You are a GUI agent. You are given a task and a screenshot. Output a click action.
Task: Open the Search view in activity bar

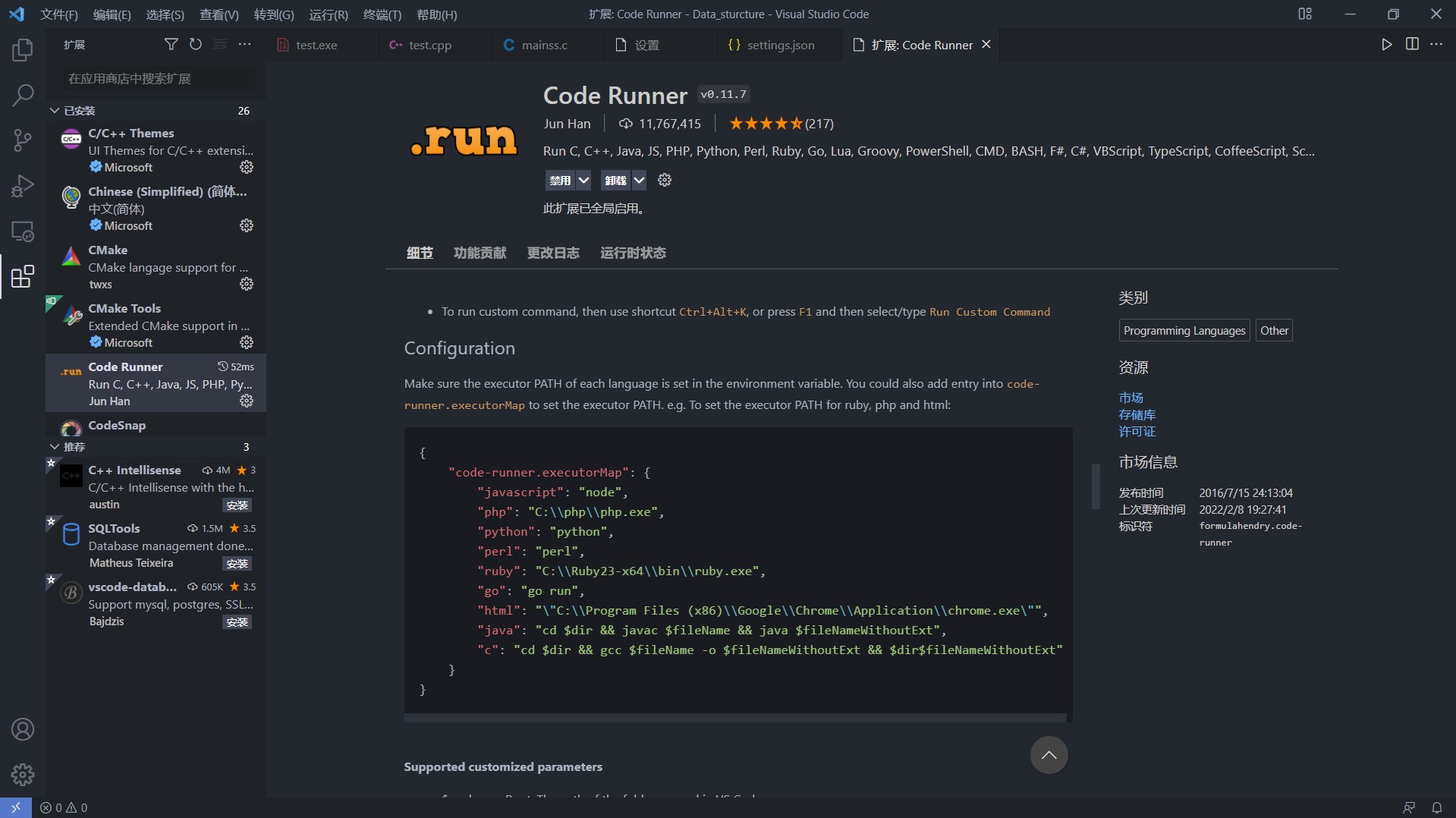pos(23,96)
